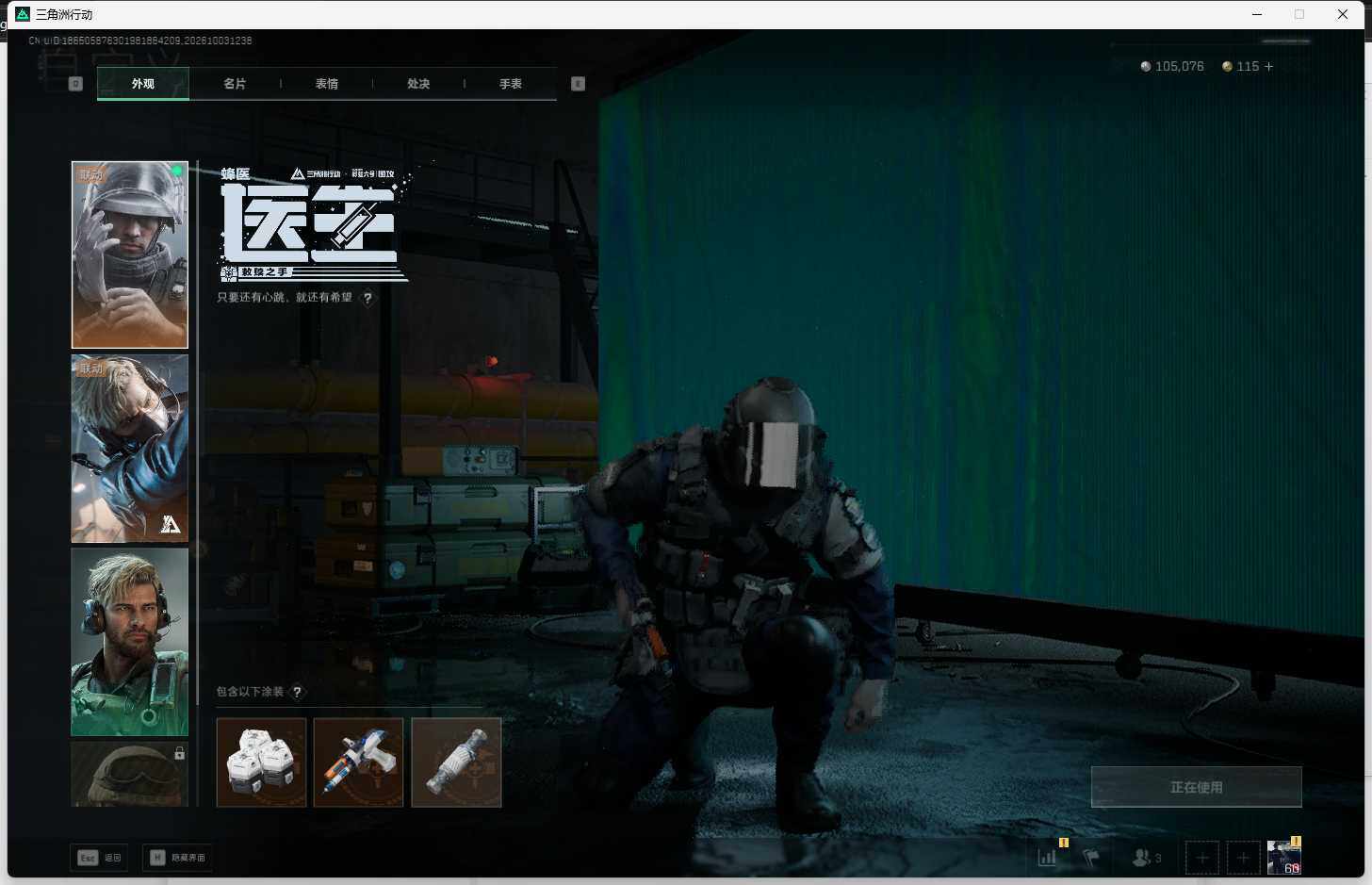1372x885 pixels.
Task: Open the flag icon in bottom bar
Action: (1091, 858)
